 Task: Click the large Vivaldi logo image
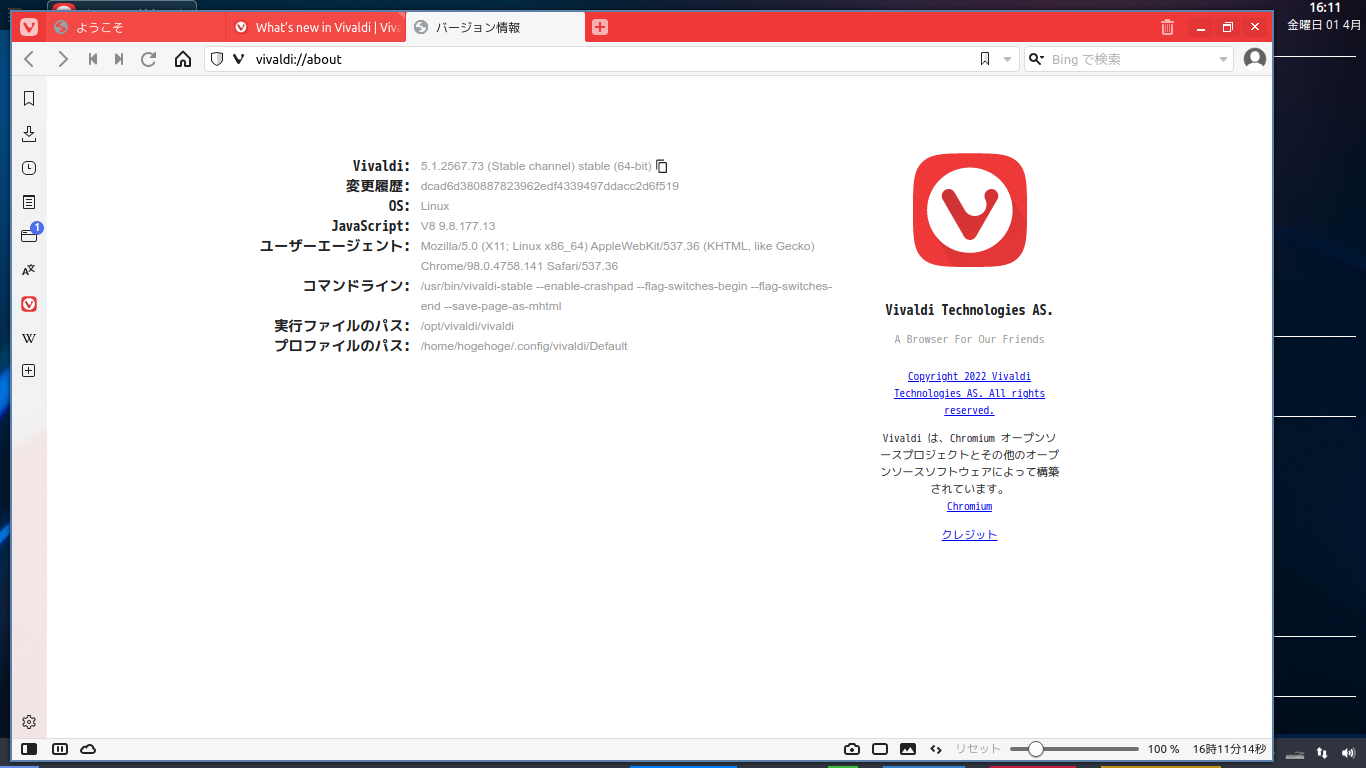969,210
